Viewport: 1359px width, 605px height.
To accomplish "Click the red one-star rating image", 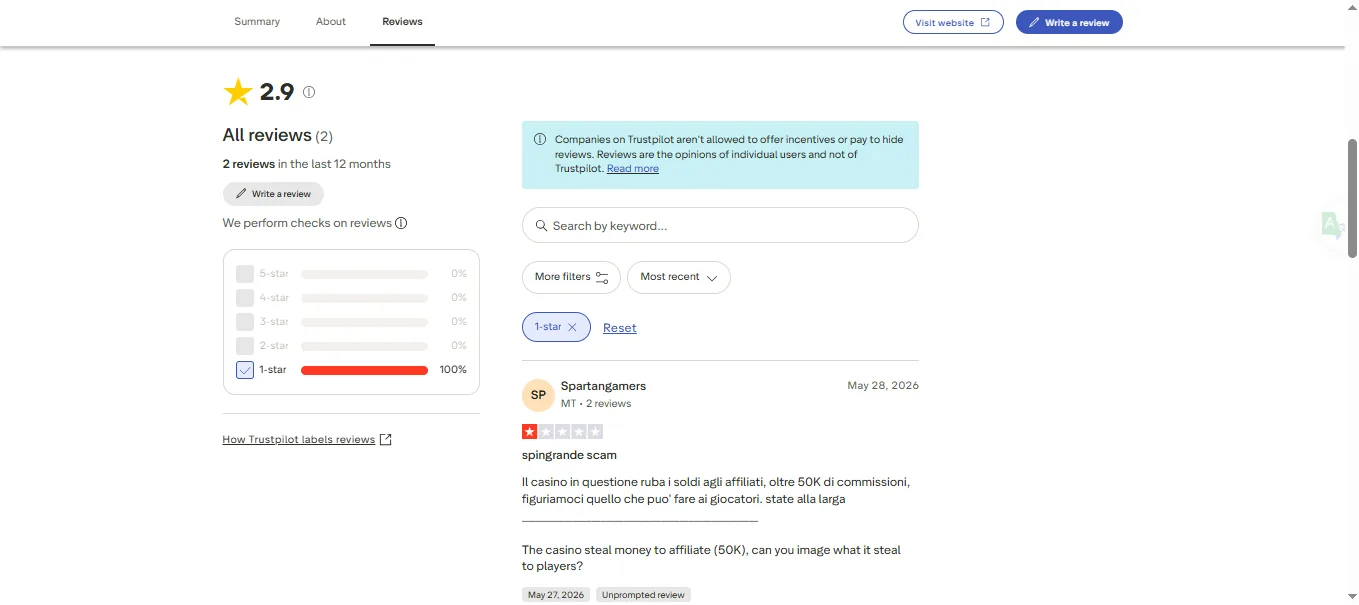I will (x=562, y=431).
